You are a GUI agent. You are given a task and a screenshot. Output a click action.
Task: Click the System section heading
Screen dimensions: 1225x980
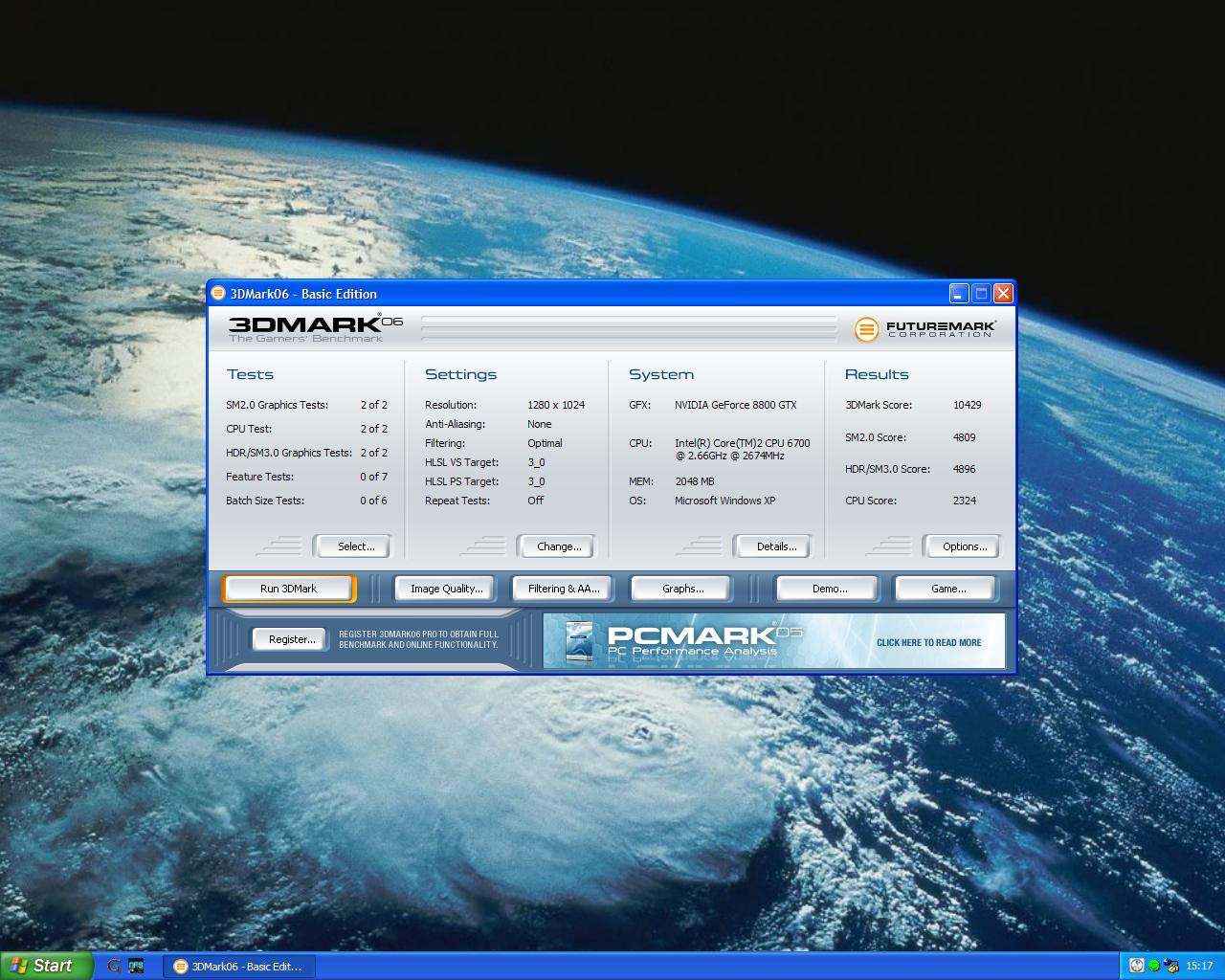click(x=660, y=374)
